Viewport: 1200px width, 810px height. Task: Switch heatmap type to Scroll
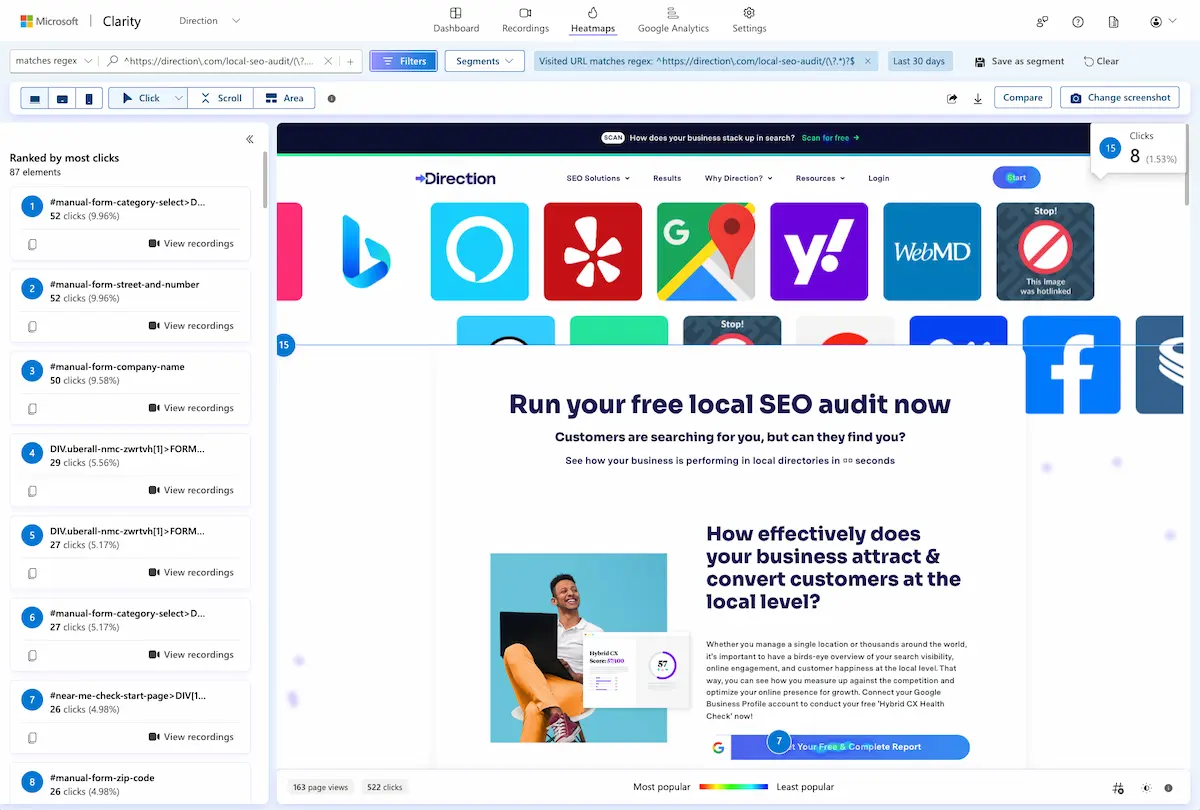(x=221, y=98)
